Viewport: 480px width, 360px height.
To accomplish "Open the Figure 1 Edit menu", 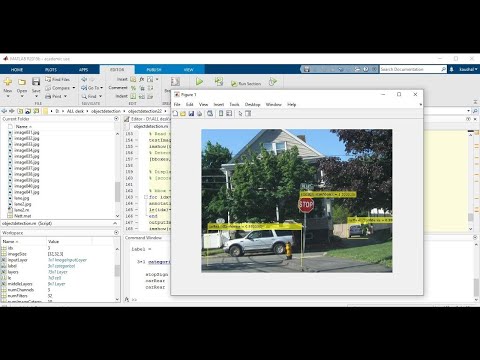I will tap(190, 105).
